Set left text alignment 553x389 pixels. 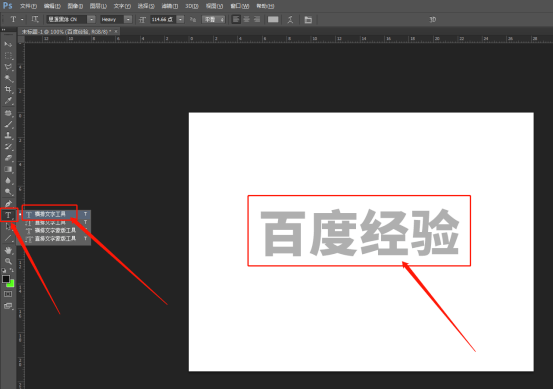point(236,19)
